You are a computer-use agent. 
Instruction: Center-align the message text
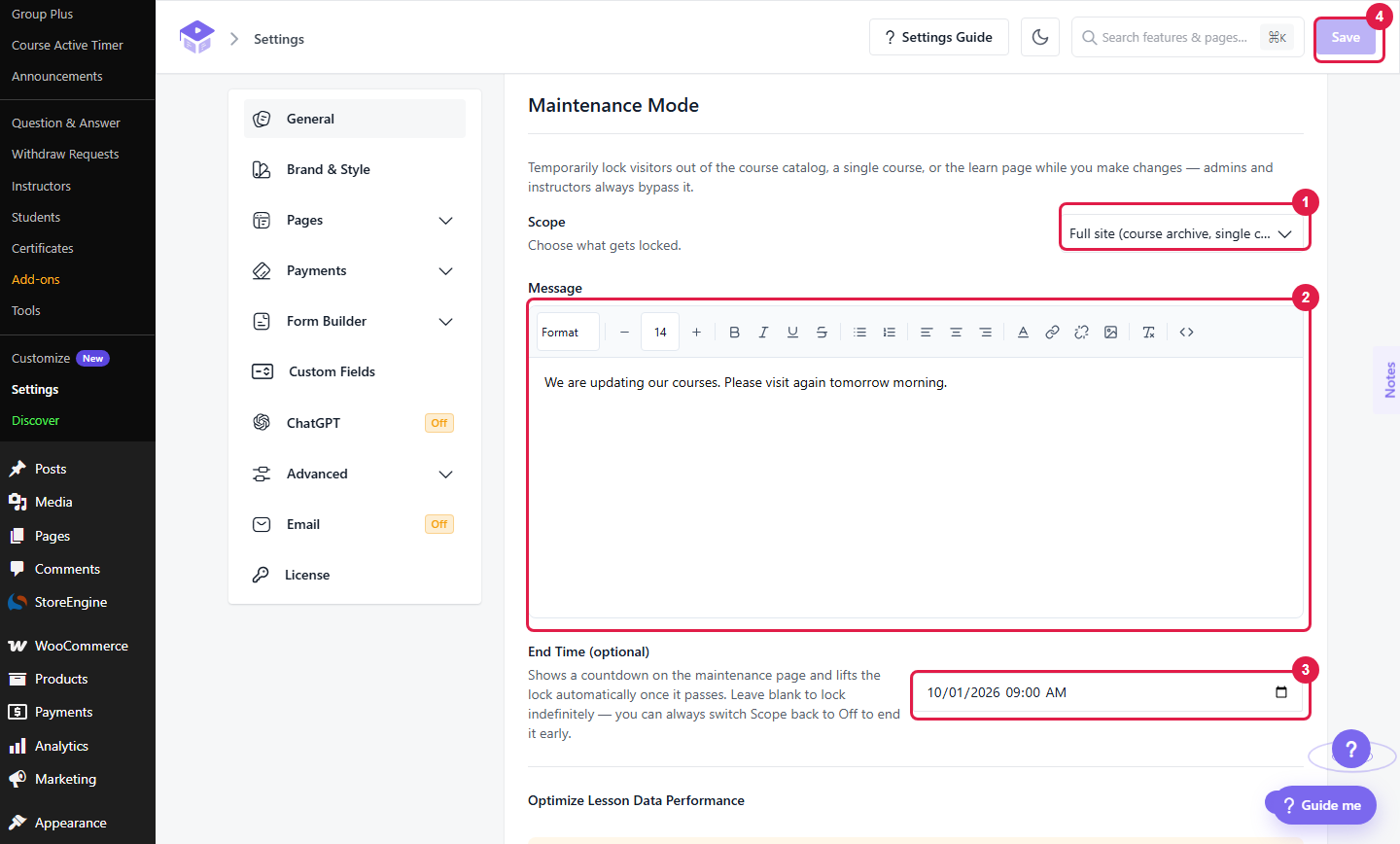click(957, 333)
